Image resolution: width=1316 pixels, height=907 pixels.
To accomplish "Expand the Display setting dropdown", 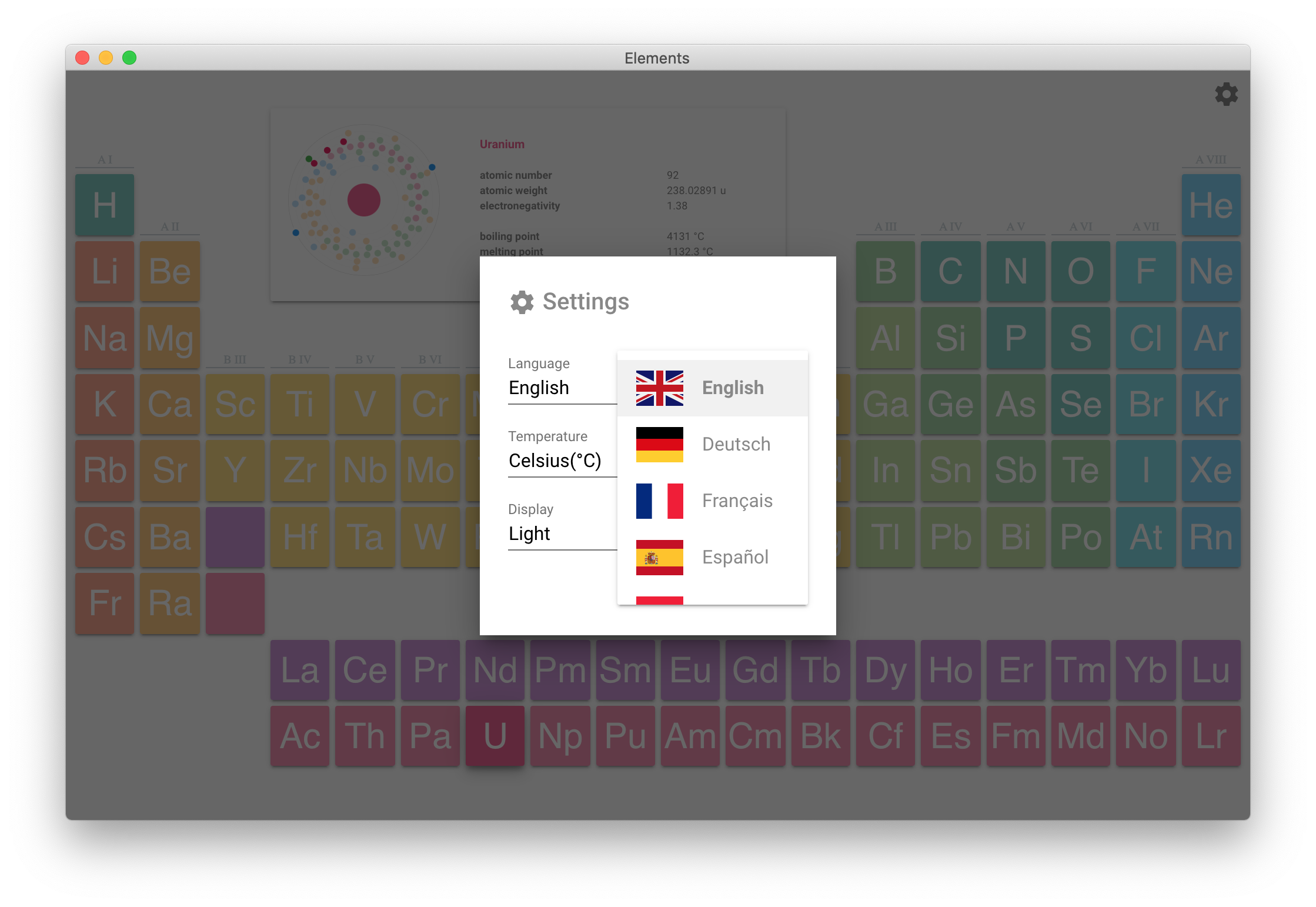I will click(x=555, y=533).
